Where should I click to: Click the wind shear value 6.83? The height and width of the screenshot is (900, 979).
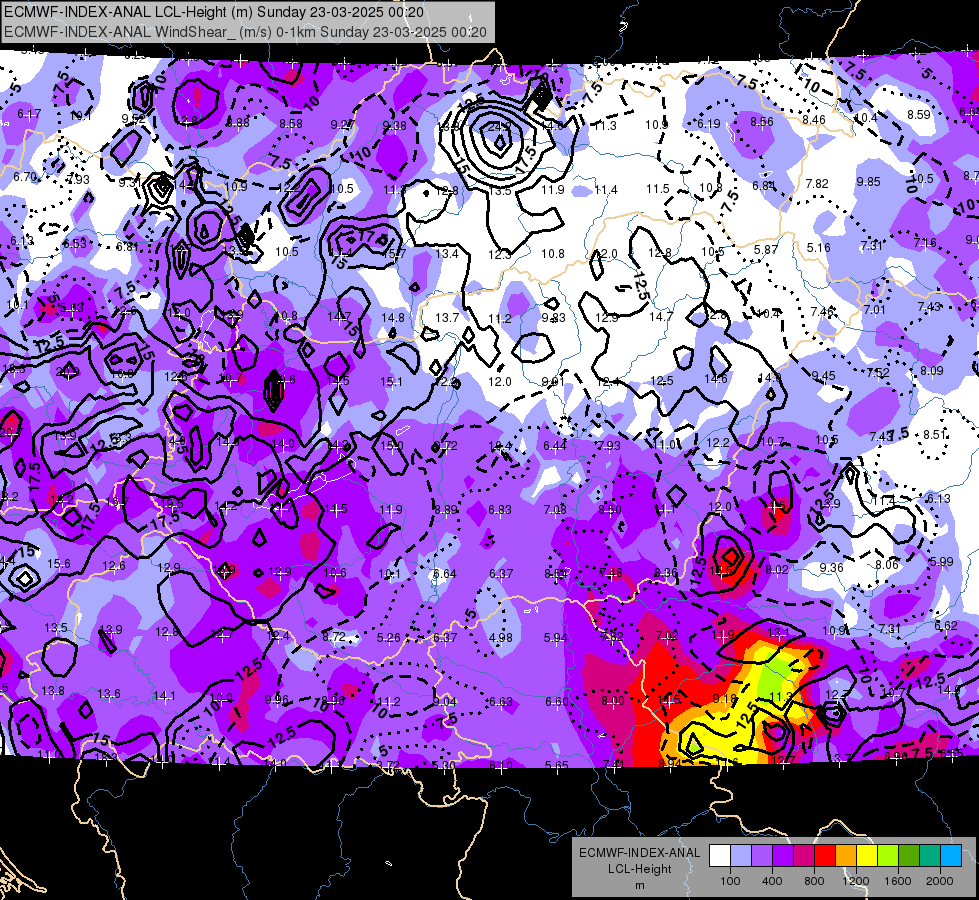pos(500,510)
